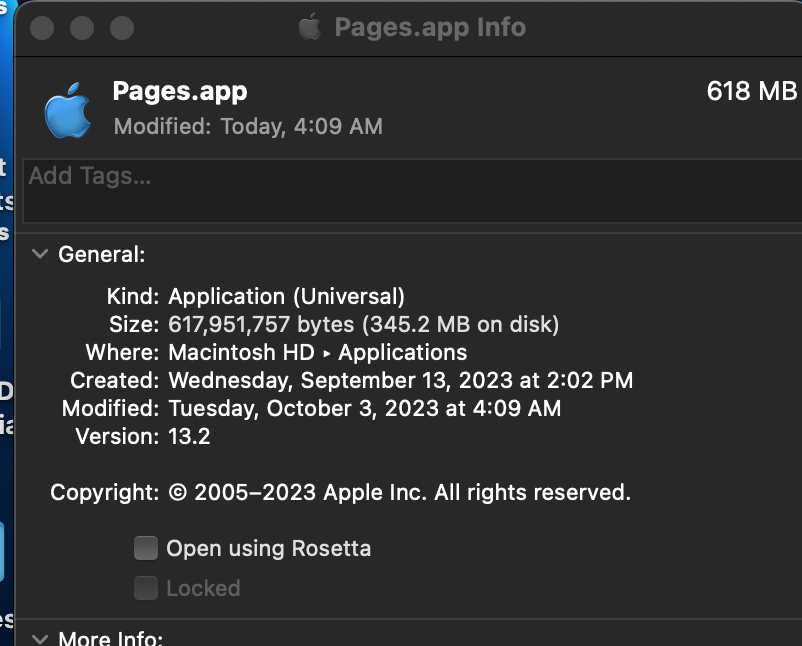Image resolution: width=802 pixels, height=646 pixels.
Task: Click the Modified date under General
Action: (364, 408)
